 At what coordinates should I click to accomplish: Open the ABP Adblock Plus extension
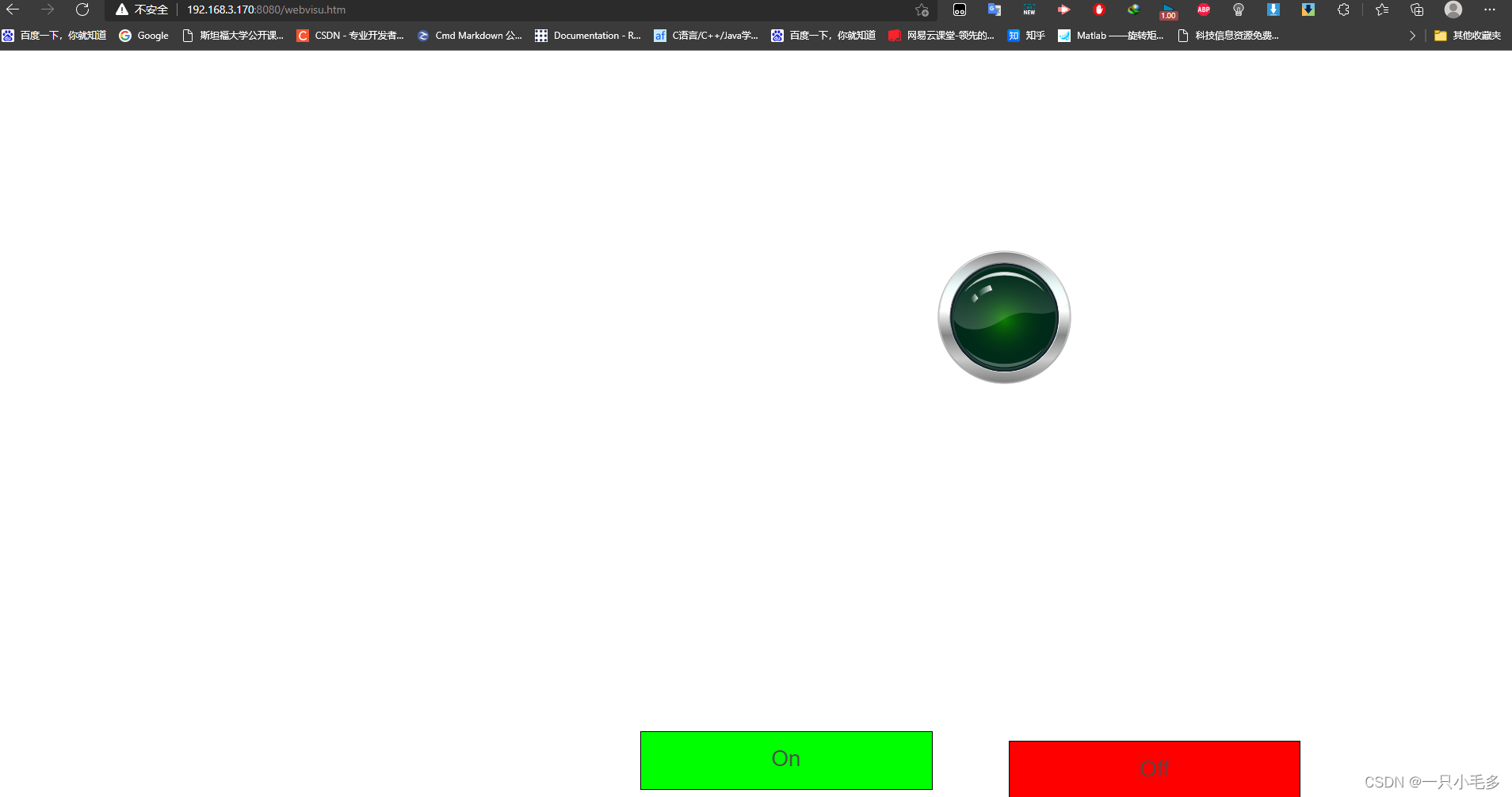[x=1204, y=10]
